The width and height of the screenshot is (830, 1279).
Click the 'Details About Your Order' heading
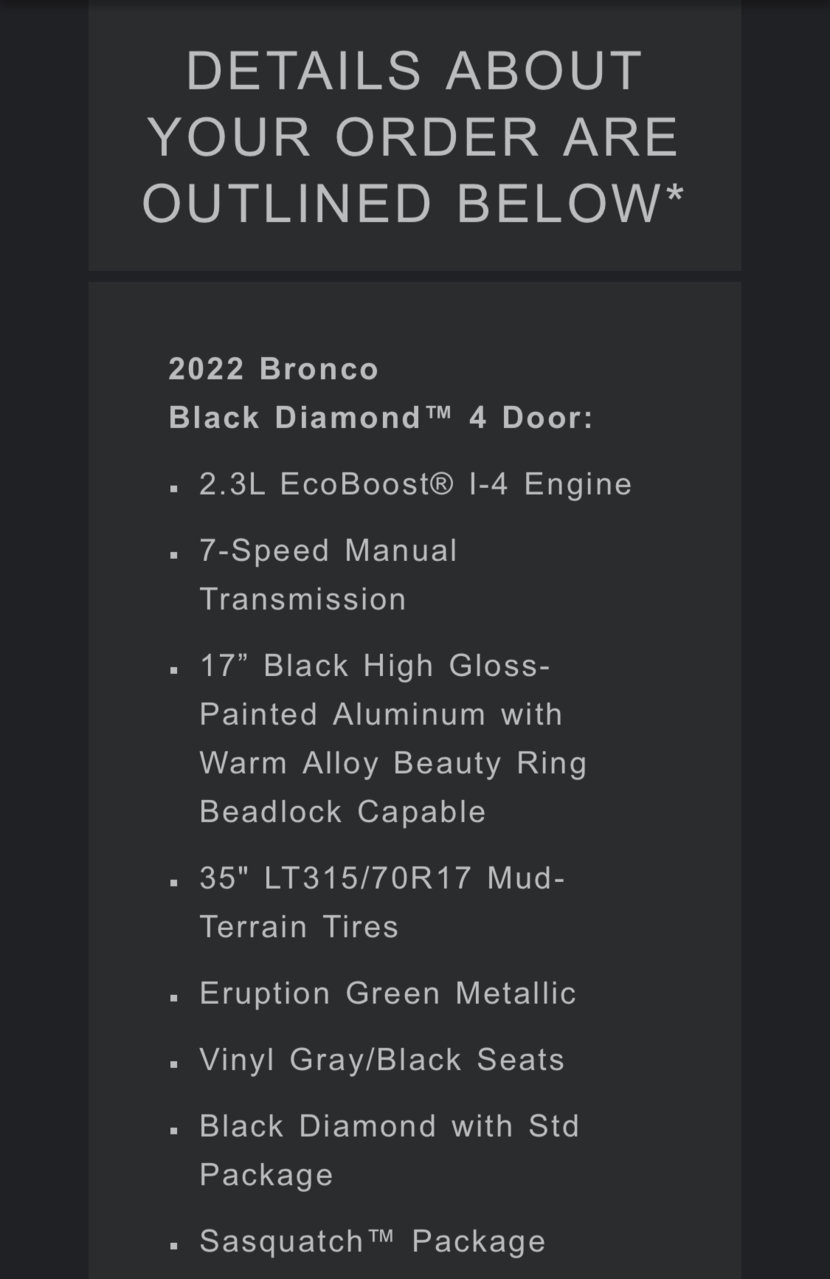tap(414, 137)
